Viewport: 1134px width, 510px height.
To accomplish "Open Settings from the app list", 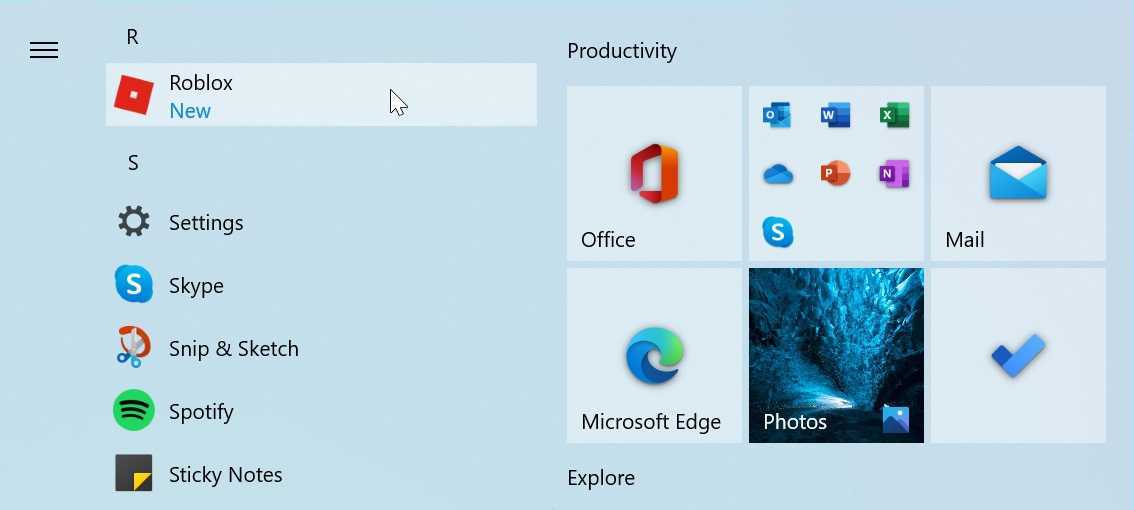I will coord(206,222).
